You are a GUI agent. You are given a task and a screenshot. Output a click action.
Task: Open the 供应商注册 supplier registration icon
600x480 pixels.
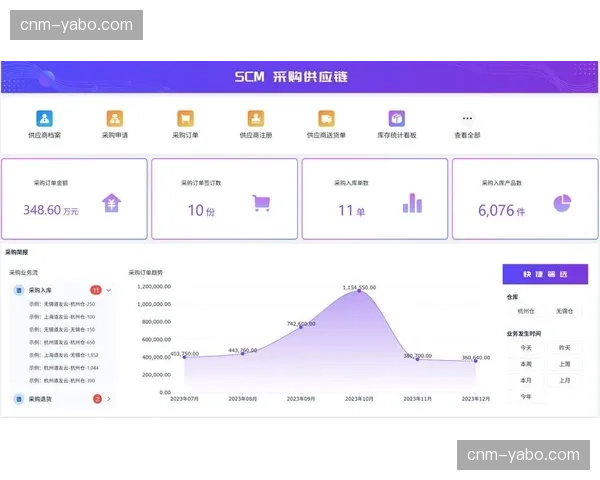256,118
